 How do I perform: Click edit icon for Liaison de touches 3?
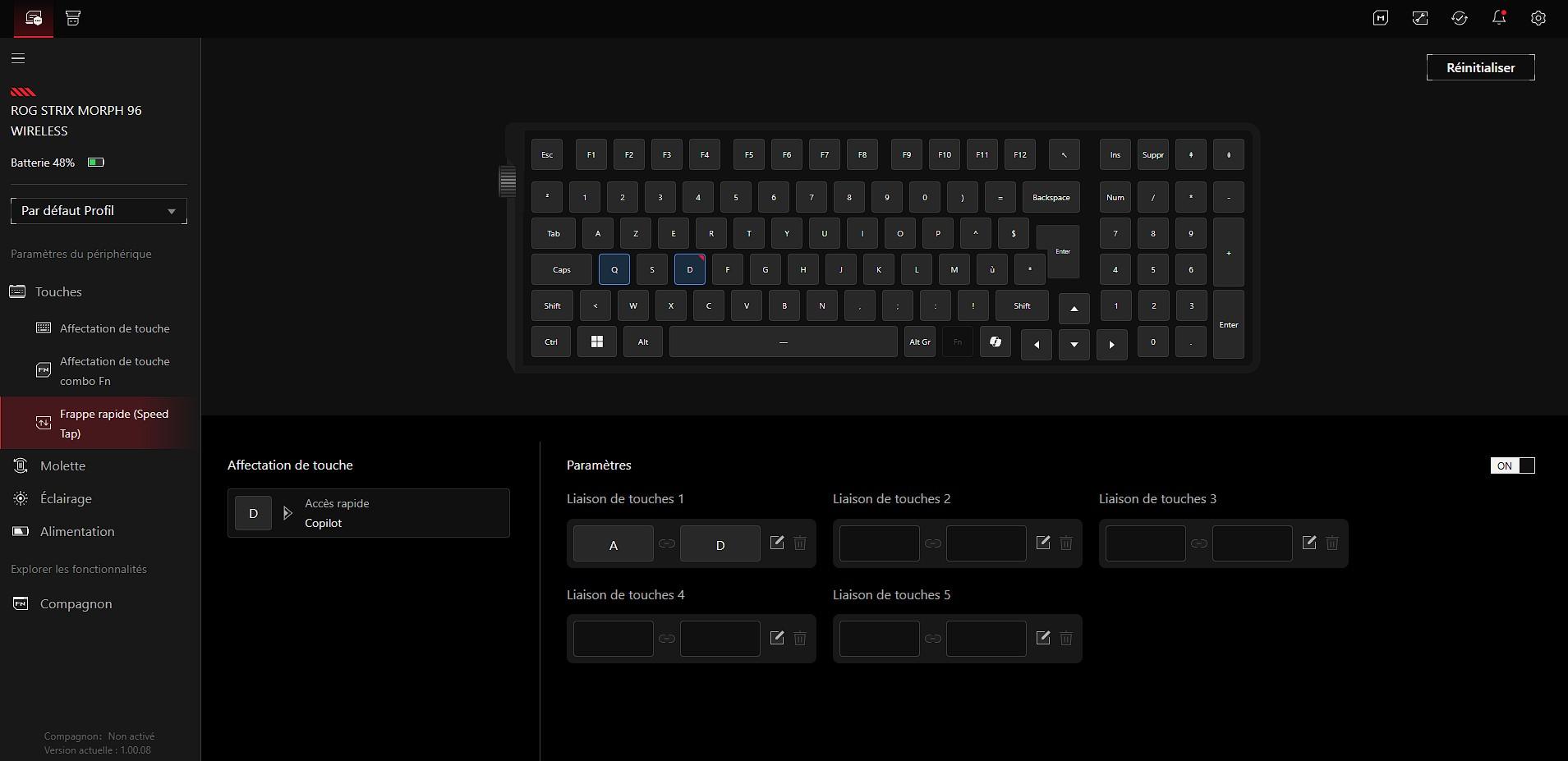1308,543
